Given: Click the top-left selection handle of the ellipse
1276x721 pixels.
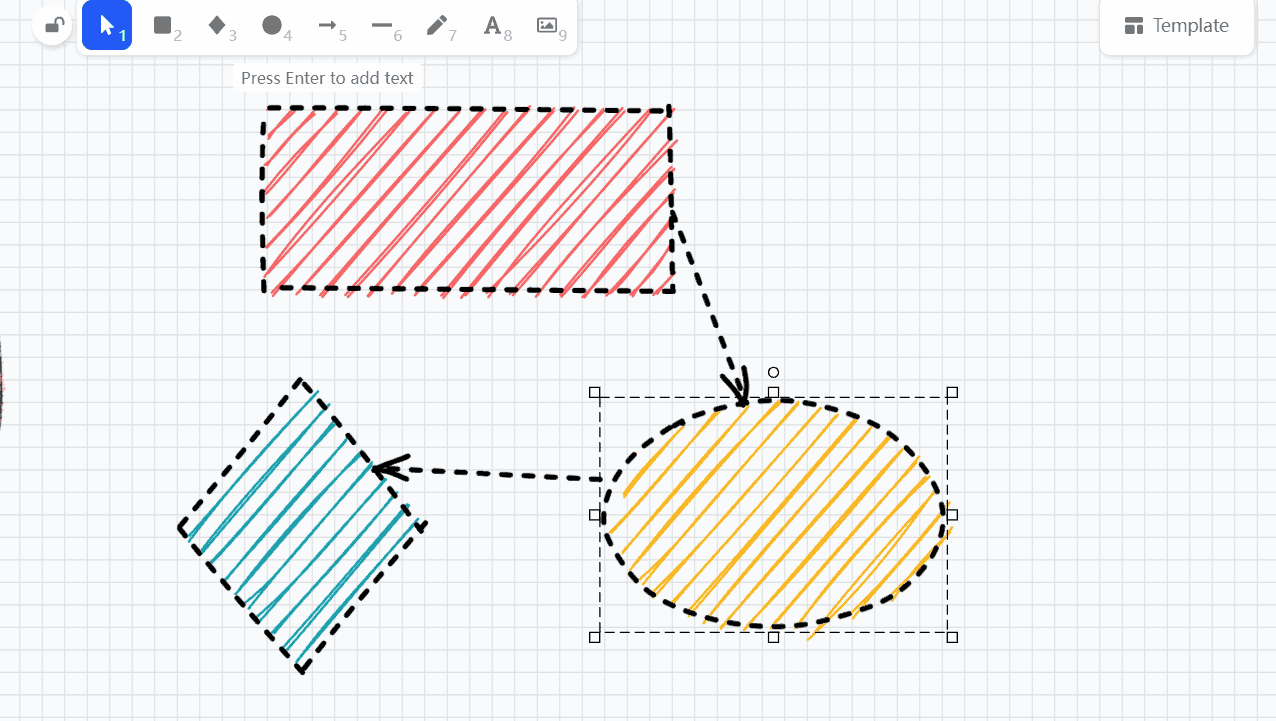Looking at the screenshot, I should (595, 392).
